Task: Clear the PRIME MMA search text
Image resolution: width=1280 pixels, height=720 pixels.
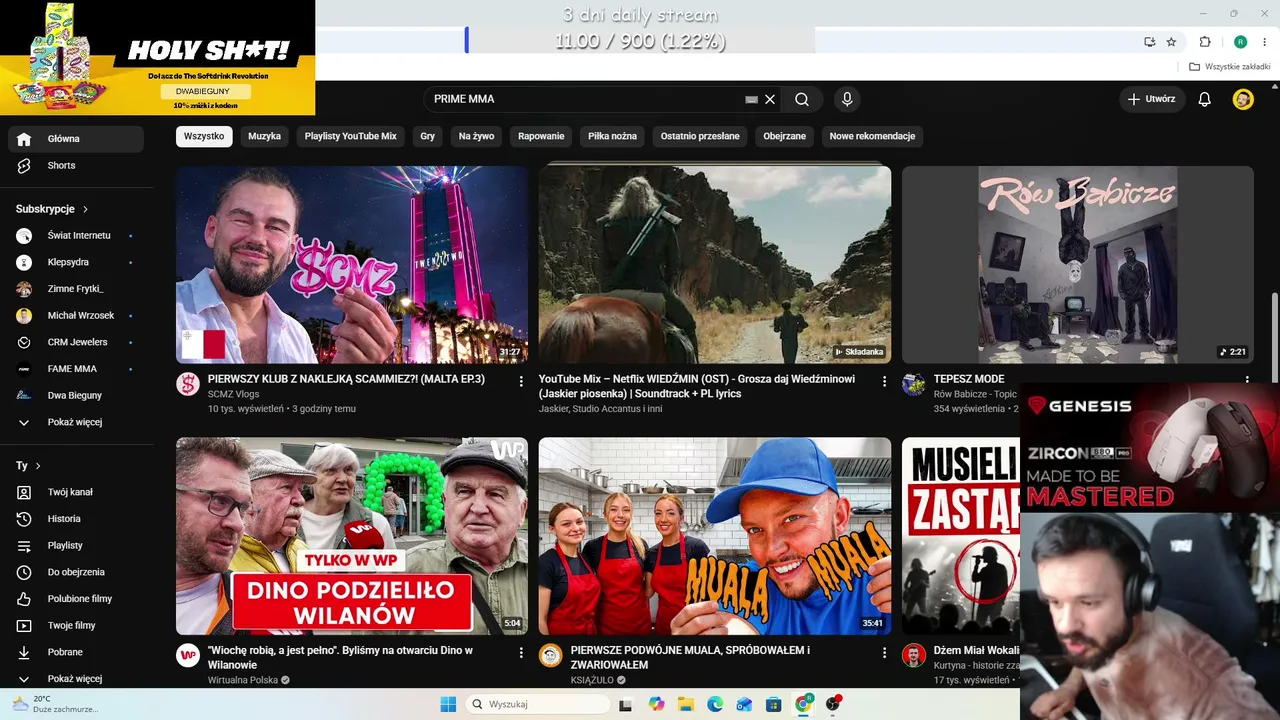Action: [x=770, y=99]
